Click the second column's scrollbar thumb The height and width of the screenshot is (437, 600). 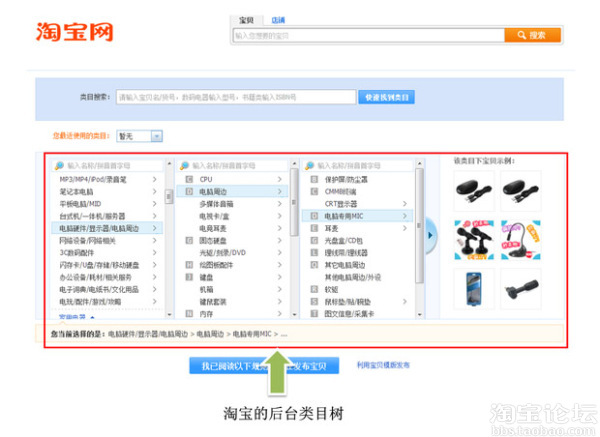(x=294, y=202)
